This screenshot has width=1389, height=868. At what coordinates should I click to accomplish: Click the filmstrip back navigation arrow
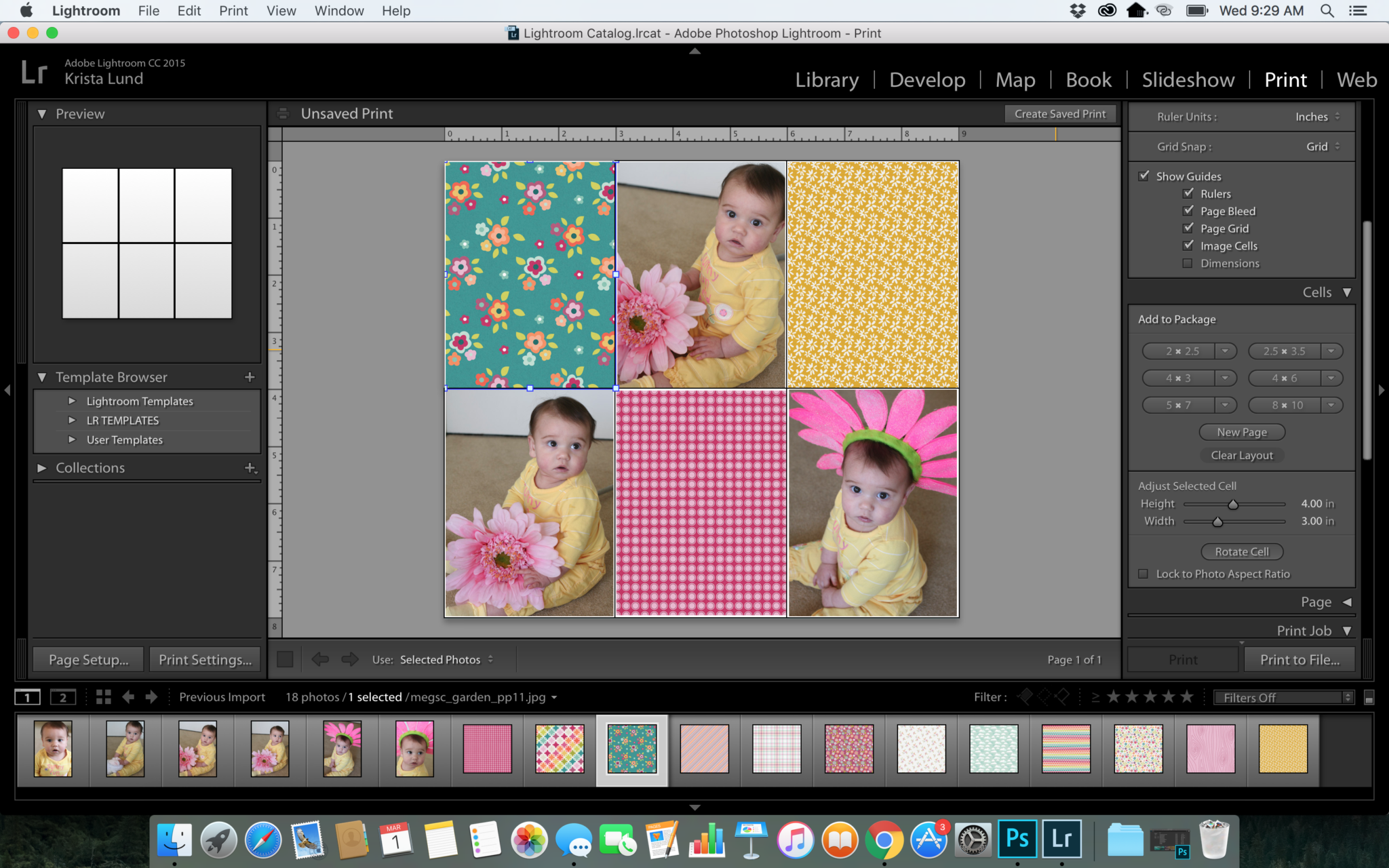[128, 696]
